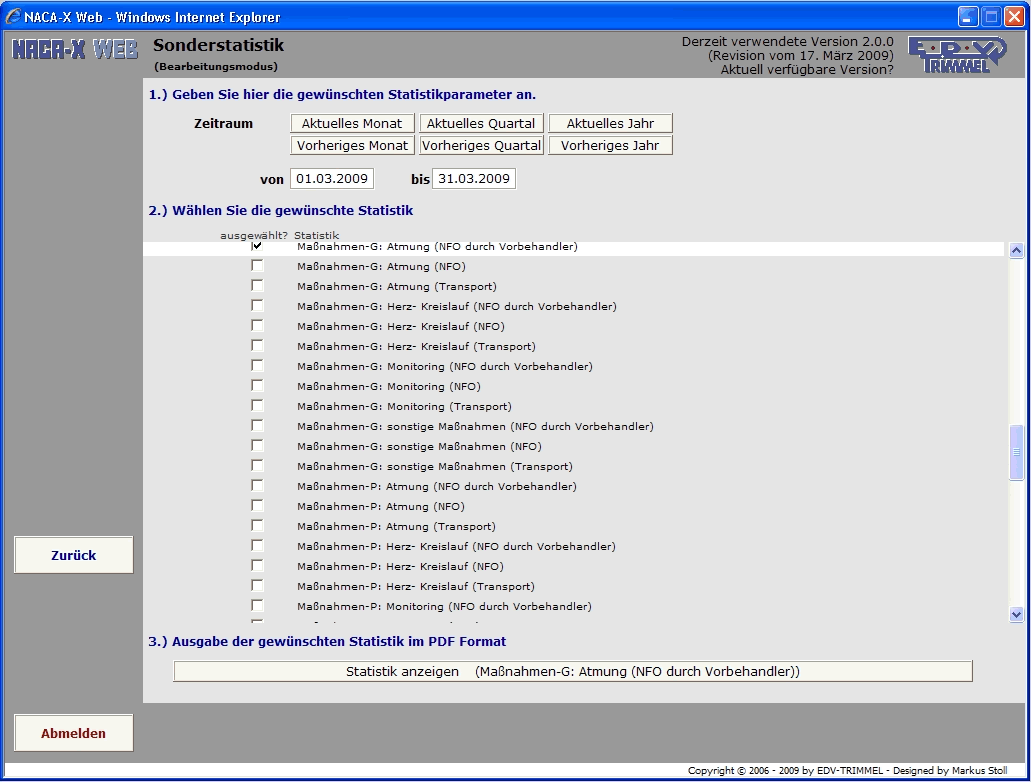Check Maßnahmen-G: sonstige Maßnahmen (NFO) checkbox
Viewport: 1031px width, 782px height.
tap(257, 445)
